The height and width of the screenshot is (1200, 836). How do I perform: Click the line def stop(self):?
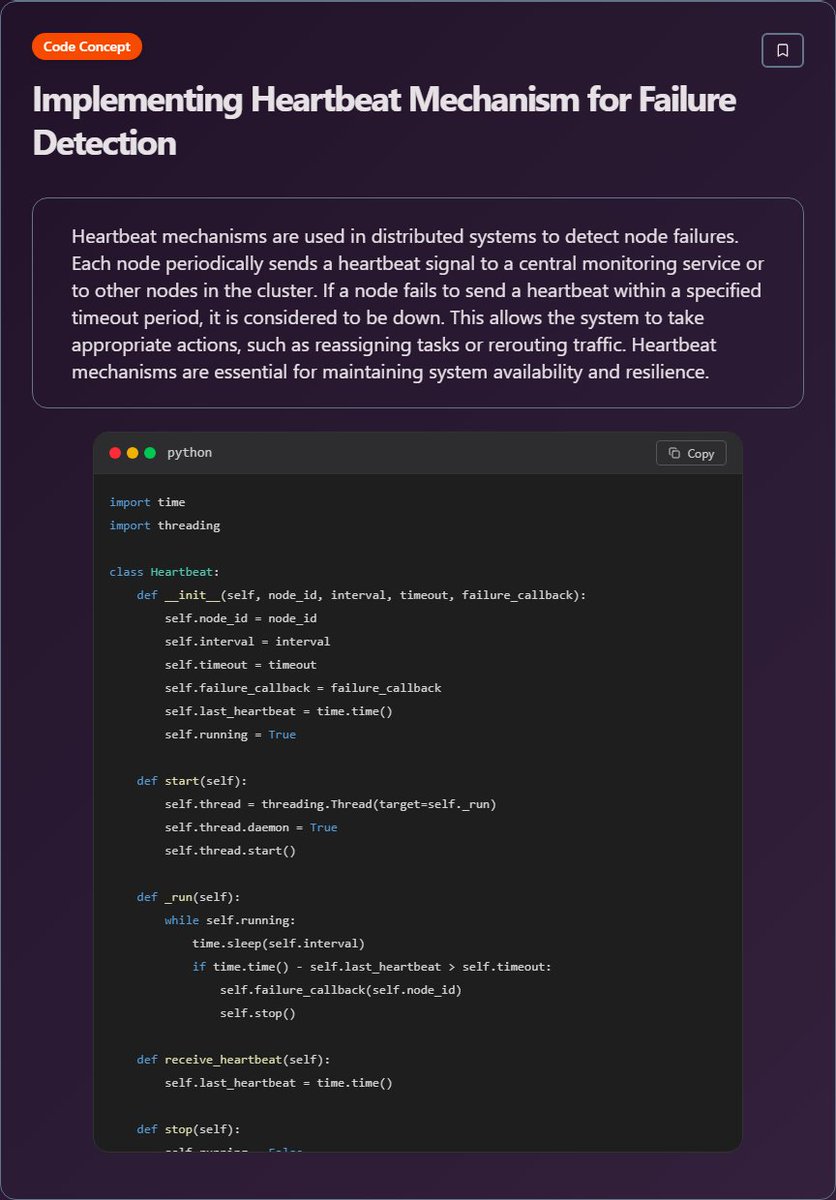[x=189, y=1129]
